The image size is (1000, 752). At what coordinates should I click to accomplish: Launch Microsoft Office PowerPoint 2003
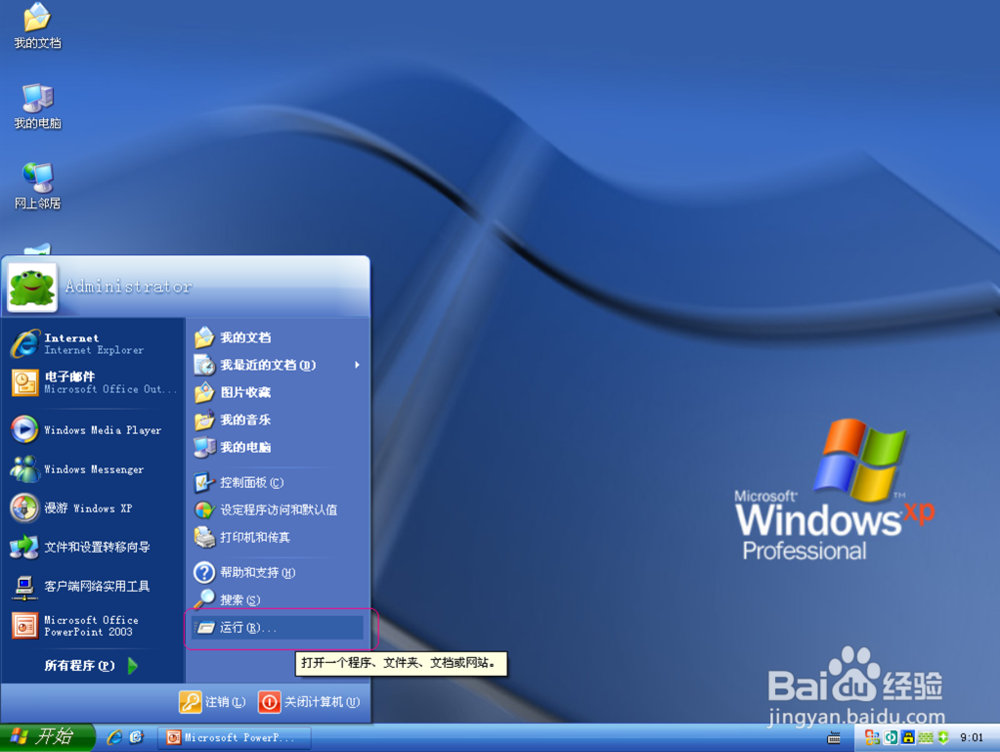tap(93, 625)
